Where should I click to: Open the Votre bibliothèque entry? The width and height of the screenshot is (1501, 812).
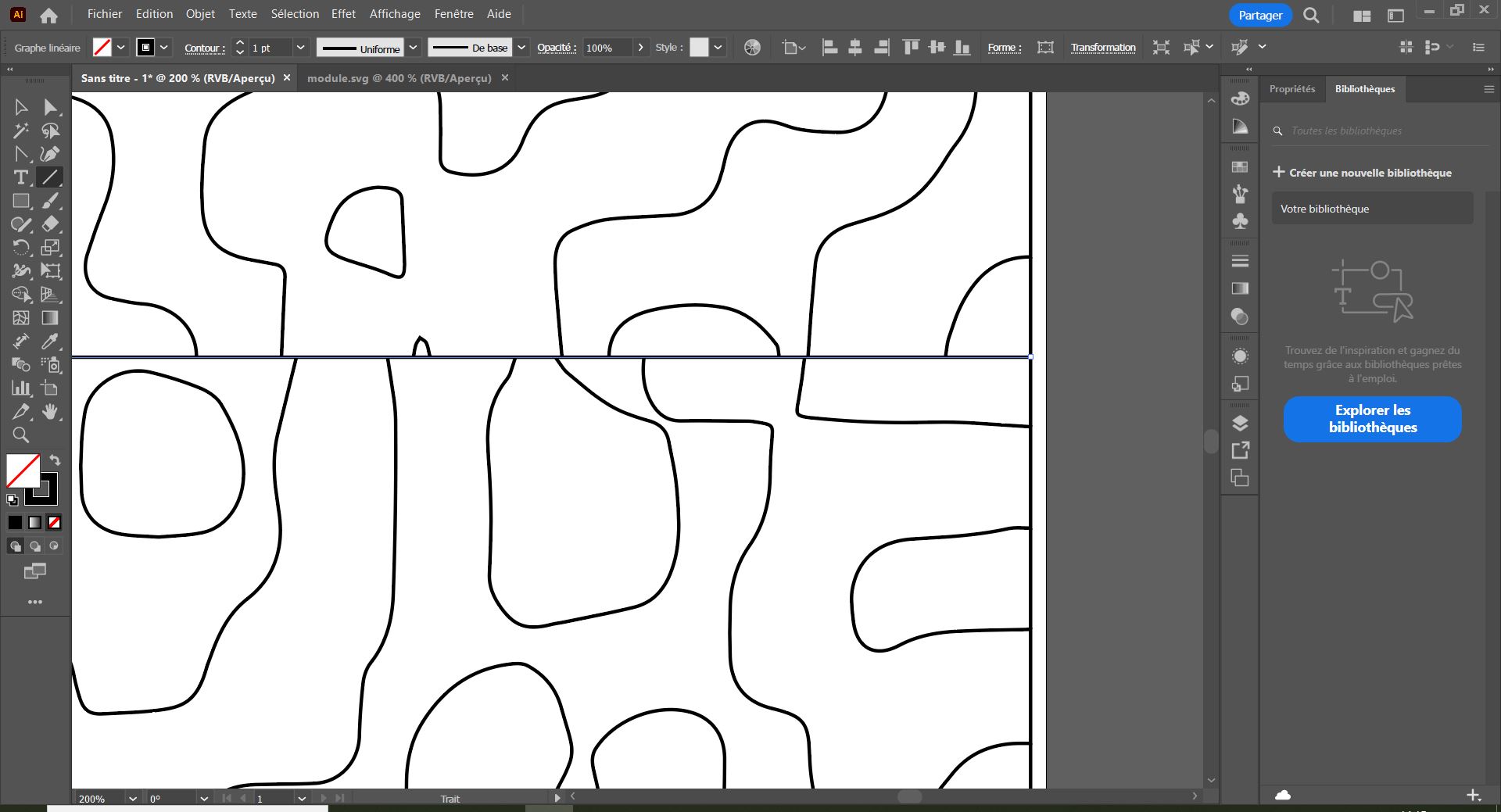click(1373, 209)
